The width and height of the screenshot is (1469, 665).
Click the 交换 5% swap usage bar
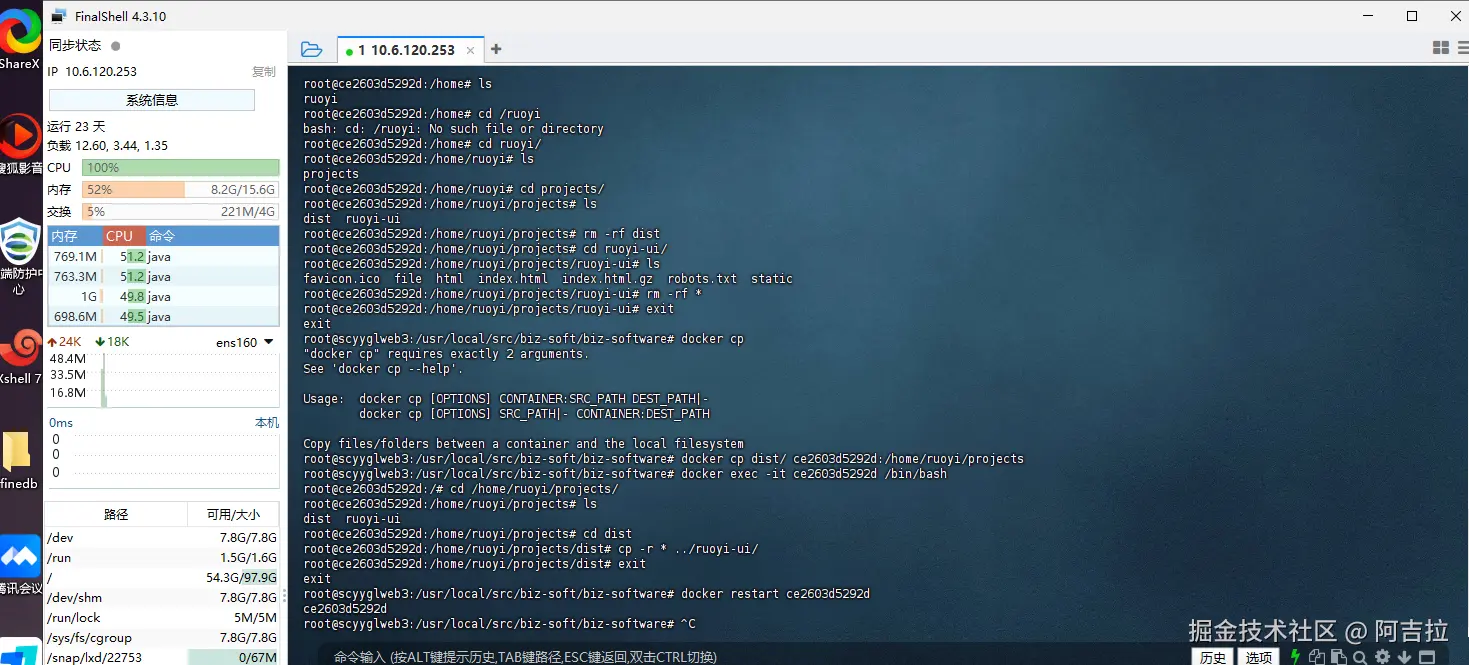(180, 212)
